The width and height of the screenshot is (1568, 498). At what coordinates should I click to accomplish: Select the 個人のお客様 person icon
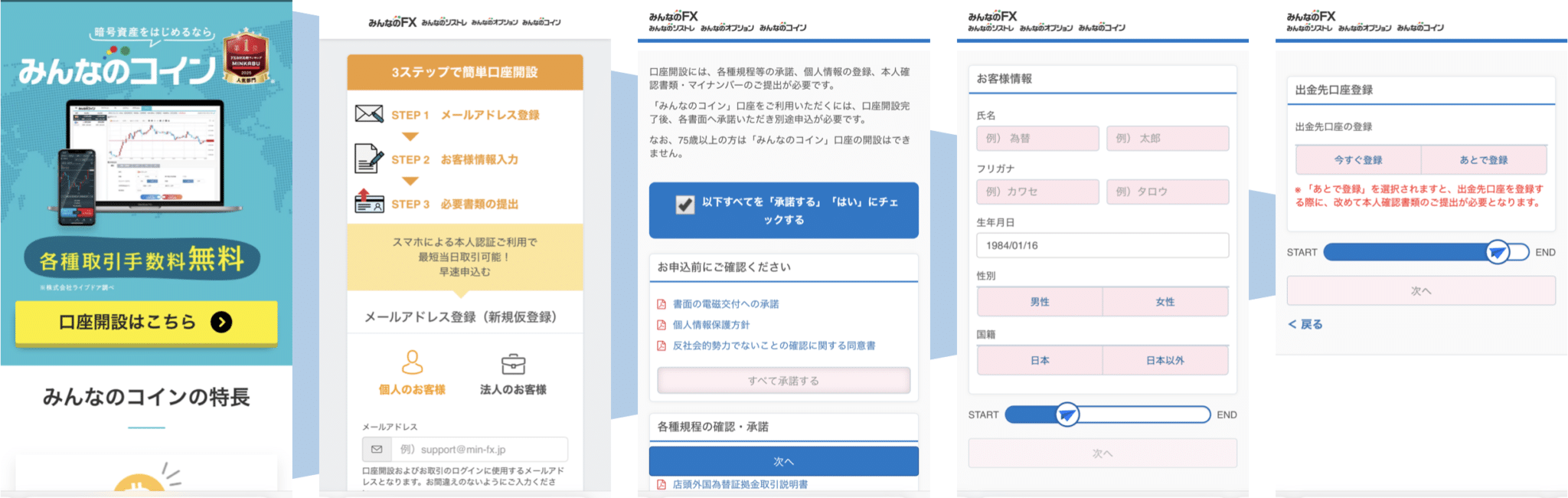click(x=412, y=362)
